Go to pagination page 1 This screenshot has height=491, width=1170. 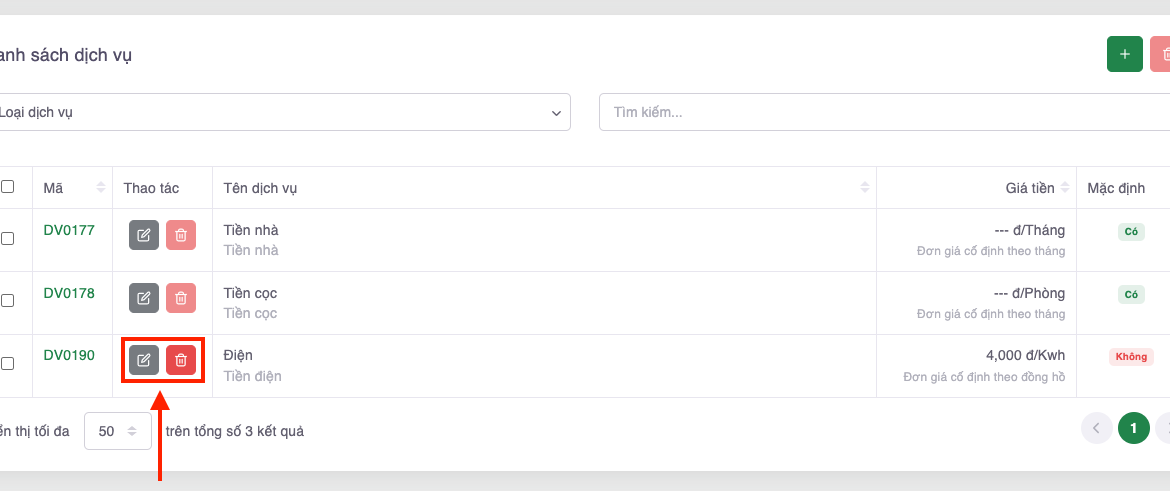[1133, 428]
